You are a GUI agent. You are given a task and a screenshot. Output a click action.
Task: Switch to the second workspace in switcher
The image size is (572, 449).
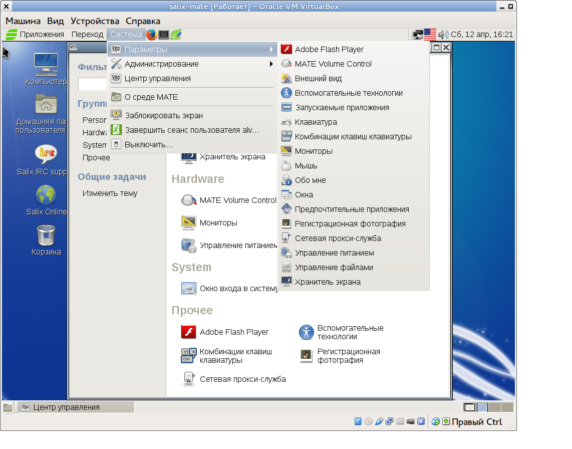pos(482,407)
